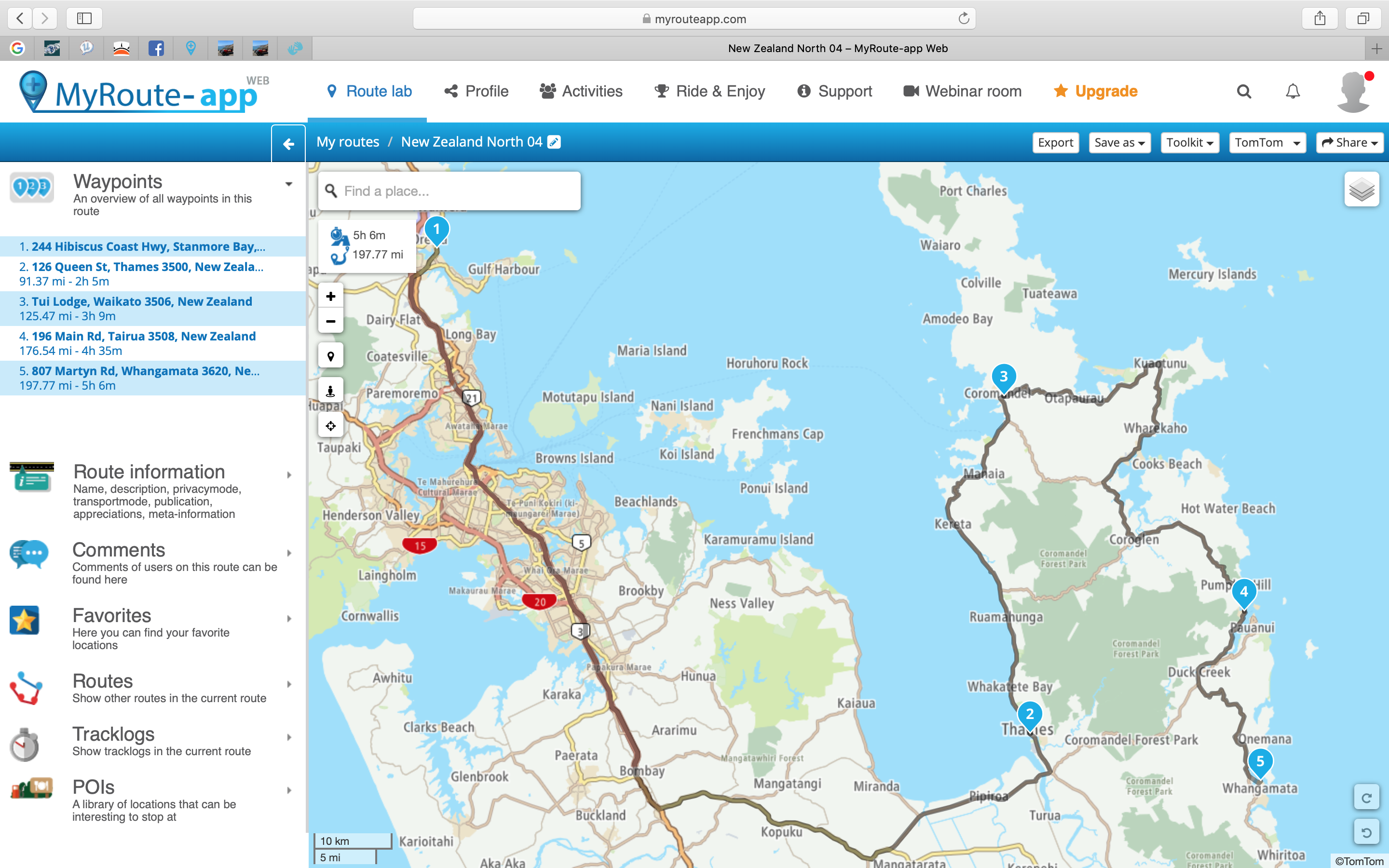
Task: Open the map layers selector
Action: (1362, 190)
